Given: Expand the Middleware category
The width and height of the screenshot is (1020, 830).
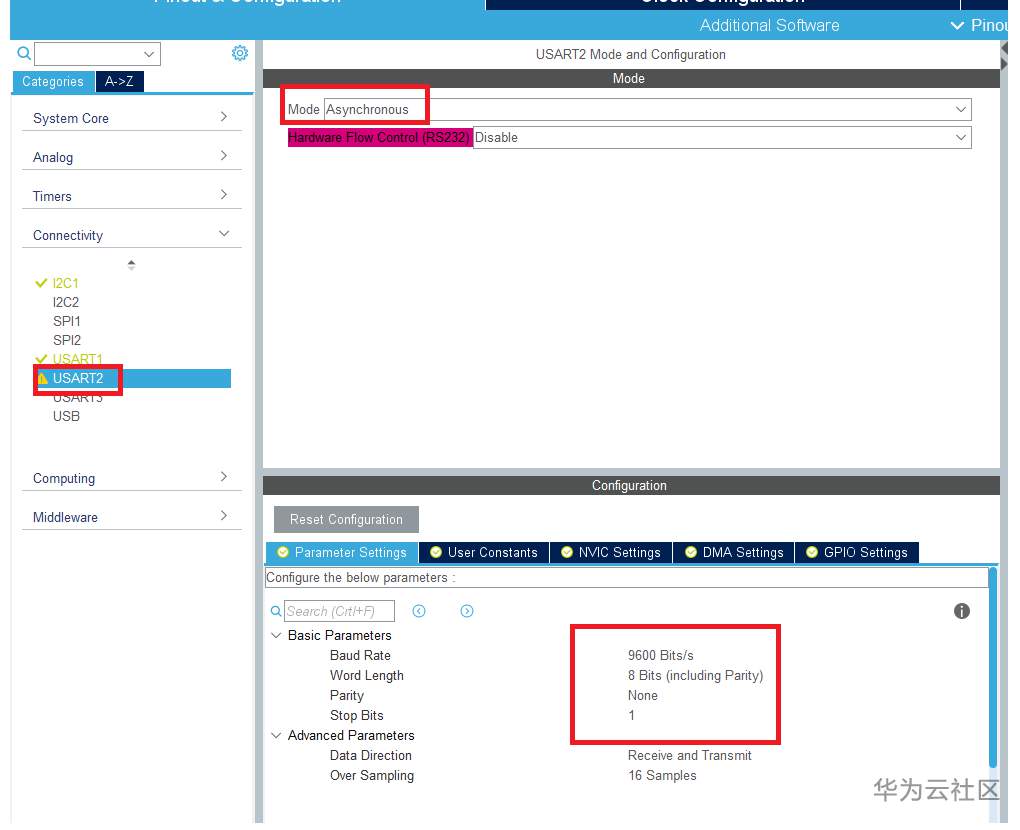Looking at the screenshot, I should [131, 517].
